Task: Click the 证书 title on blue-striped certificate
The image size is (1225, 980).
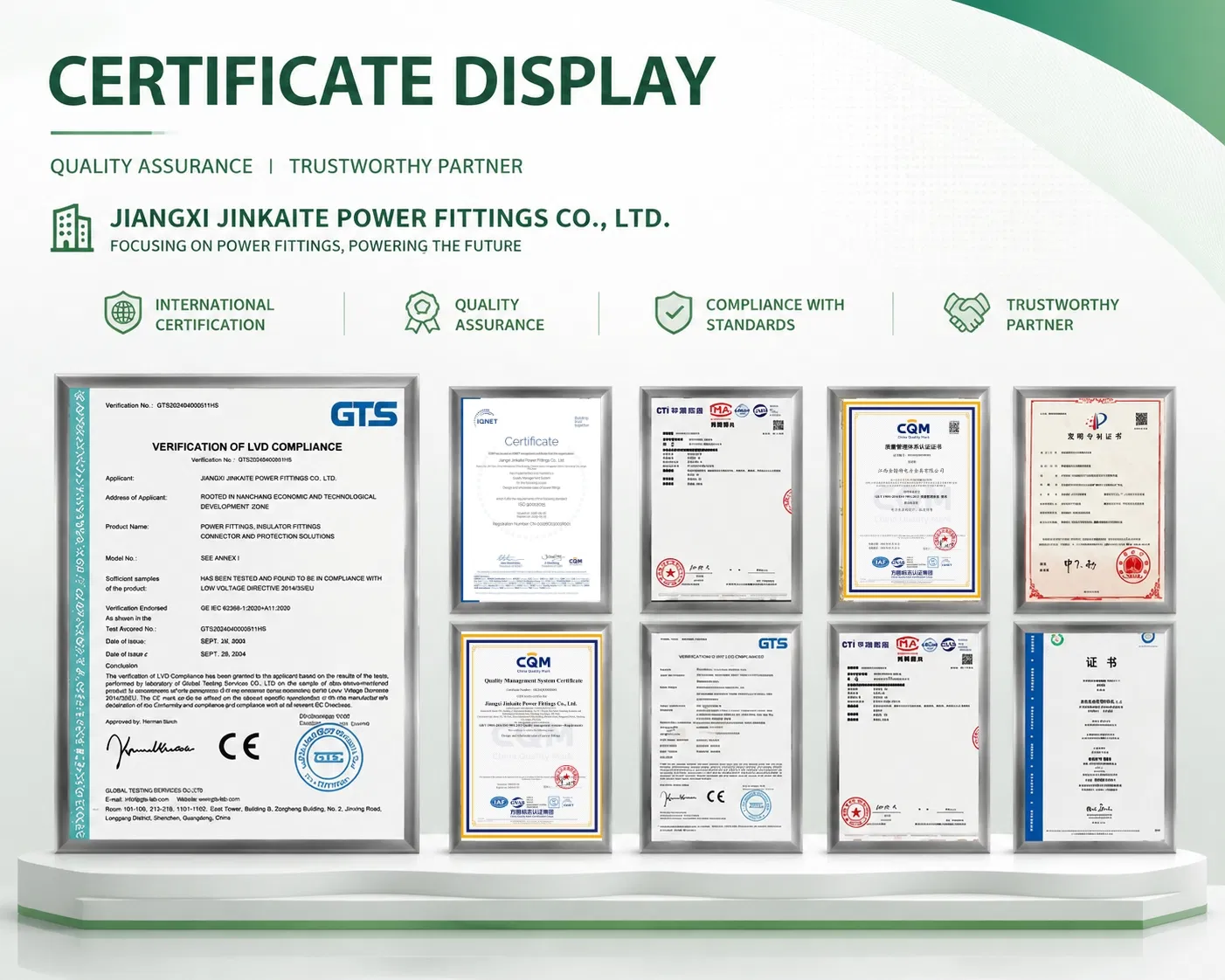Action: click(1101, 662)
